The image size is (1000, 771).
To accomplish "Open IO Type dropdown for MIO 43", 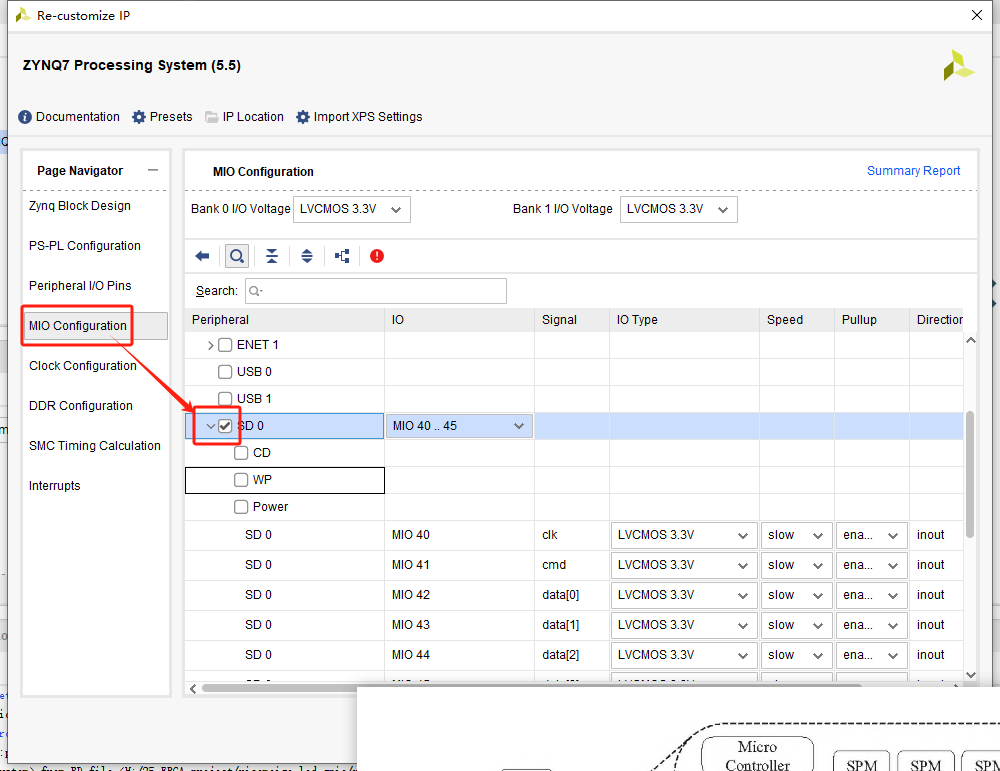I will click(684, 625).
